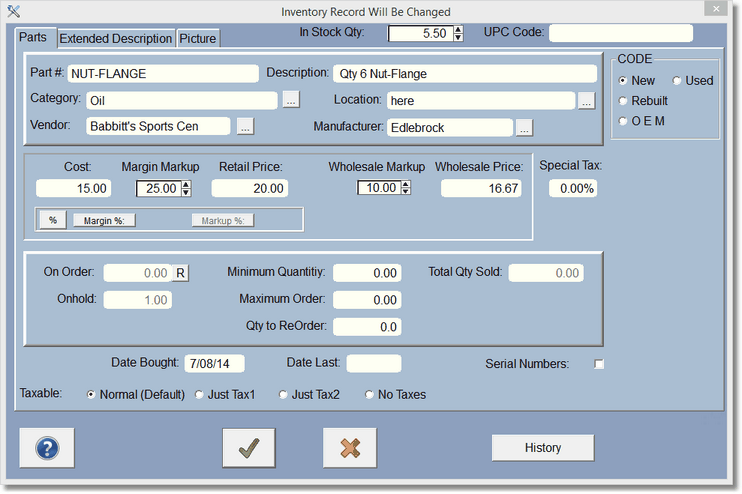Click the wrench icon in title bar
The height and width of the screenshot is (494, 742).
[x=12, y=12]
